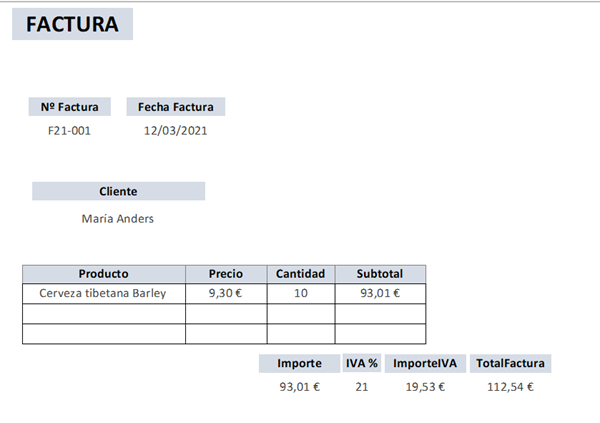The width and height of the screenshot is (600, 423).
Task: Click the date 12/03/2021
Action: pyautogui.click(x=175, y=131)
